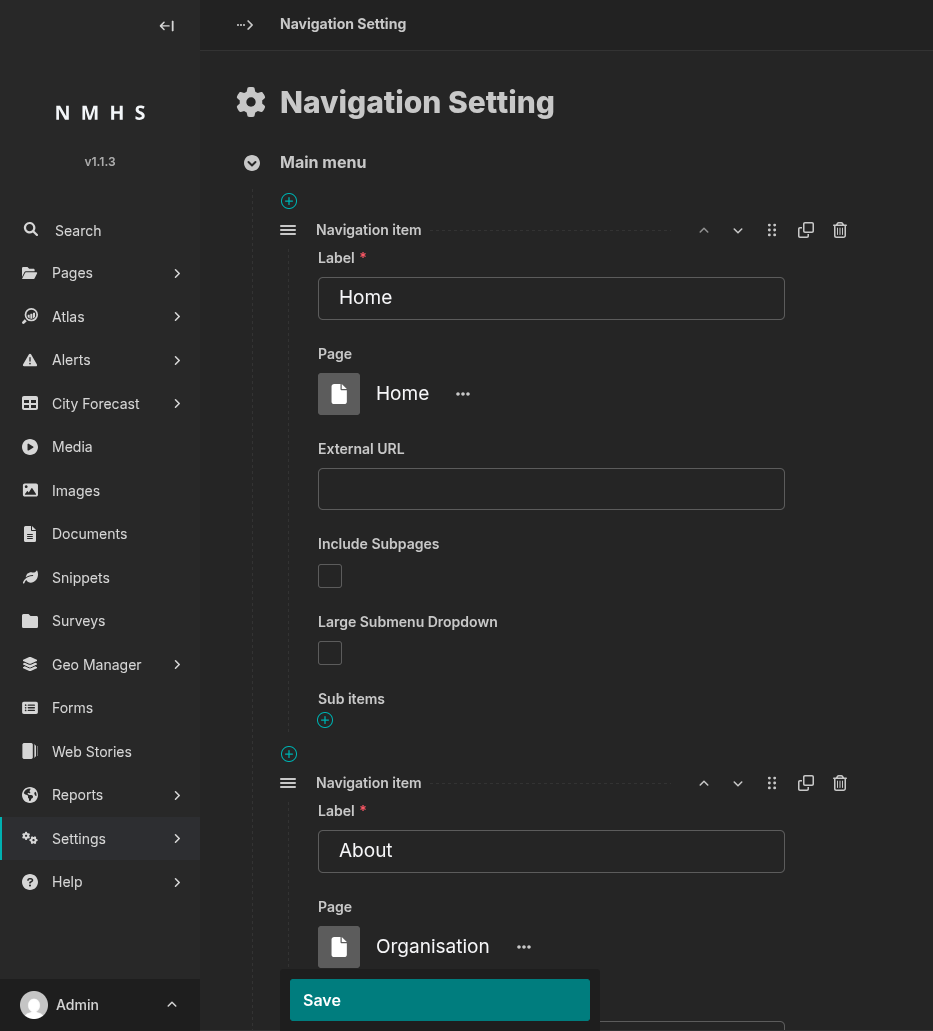This screenshot has width=933, height=1031.
Task: Open Media in sidebar
Action: (100, 447)
